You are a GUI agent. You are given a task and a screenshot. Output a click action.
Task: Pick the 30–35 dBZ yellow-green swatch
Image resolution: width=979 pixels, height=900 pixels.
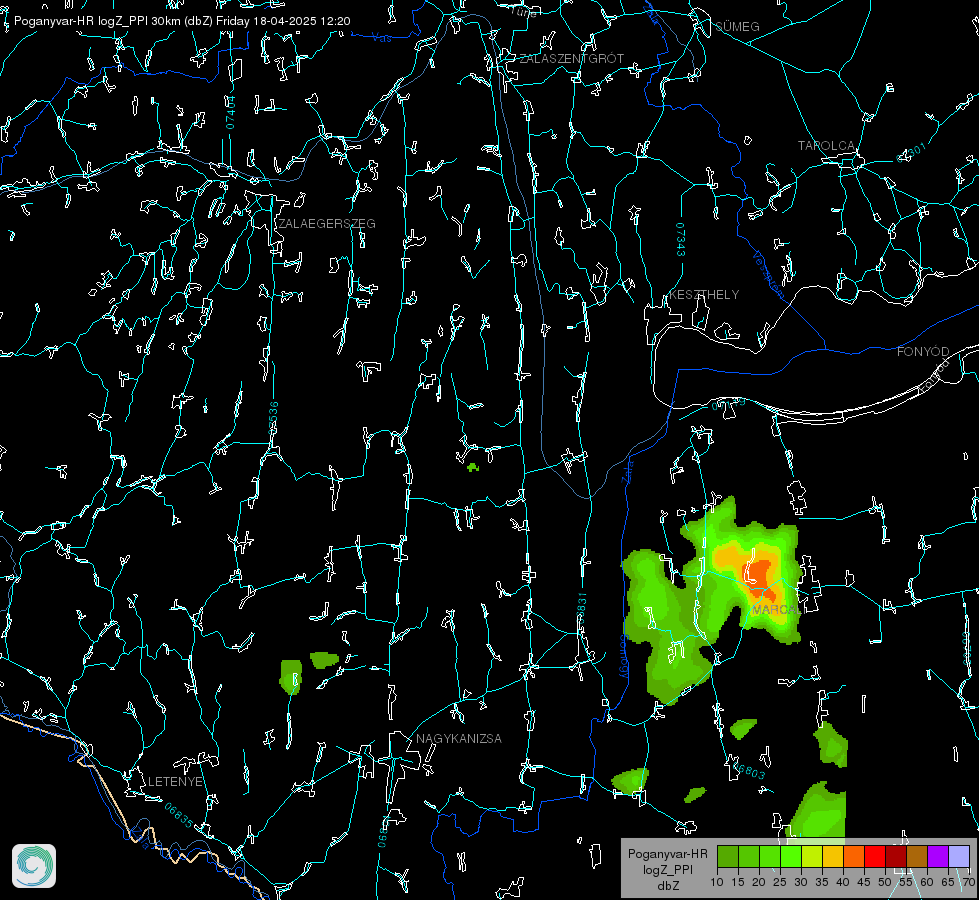(812, 856)
